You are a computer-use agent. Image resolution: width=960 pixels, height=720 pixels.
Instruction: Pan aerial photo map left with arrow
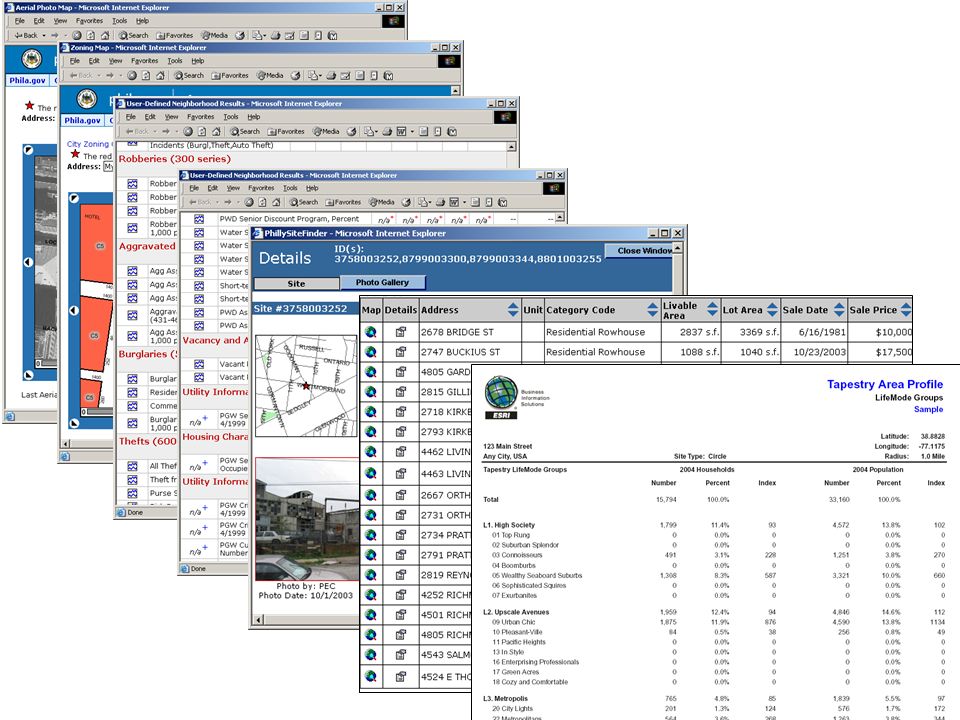pyautogui.click(x=28, y=262)
